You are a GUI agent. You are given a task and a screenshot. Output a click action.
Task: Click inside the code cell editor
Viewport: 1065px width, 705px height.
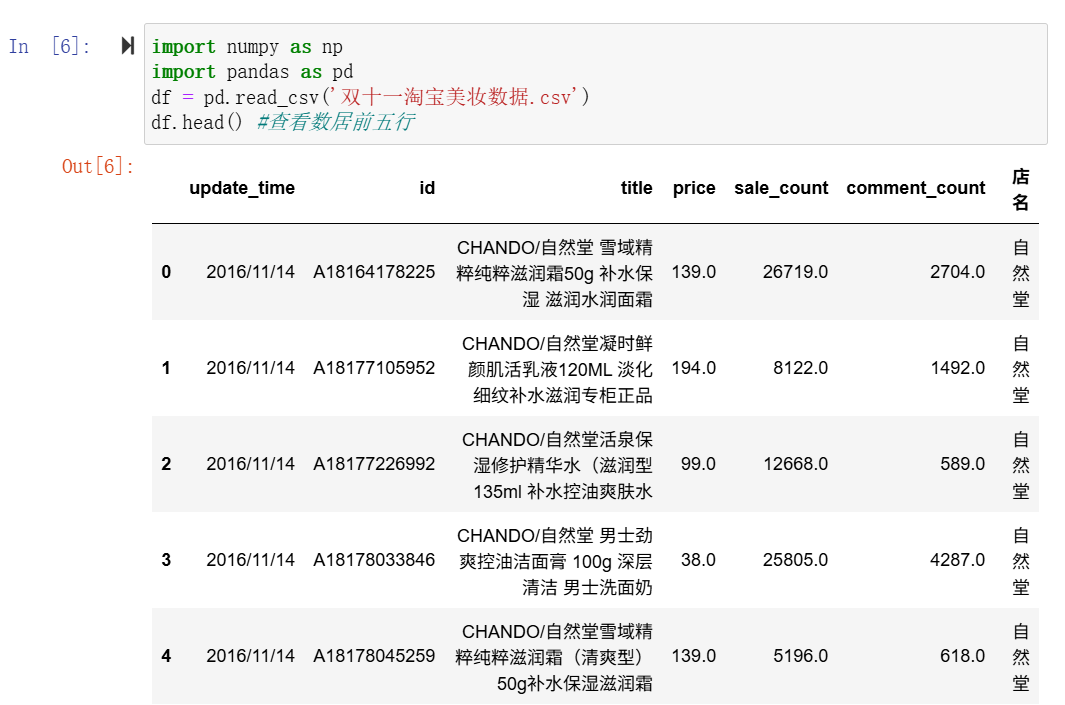[x=596, y=84]
